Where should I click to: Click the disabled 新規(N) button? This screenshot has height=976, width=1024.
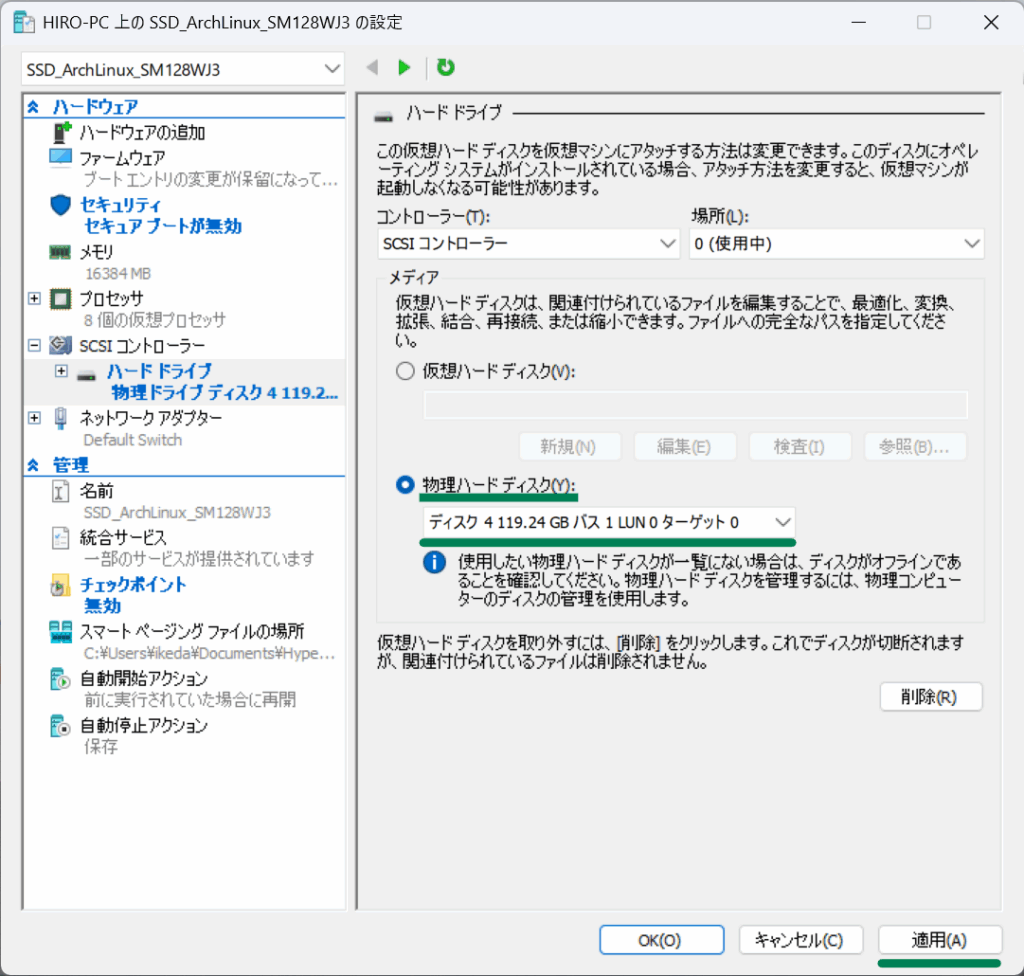pos(569,447)
